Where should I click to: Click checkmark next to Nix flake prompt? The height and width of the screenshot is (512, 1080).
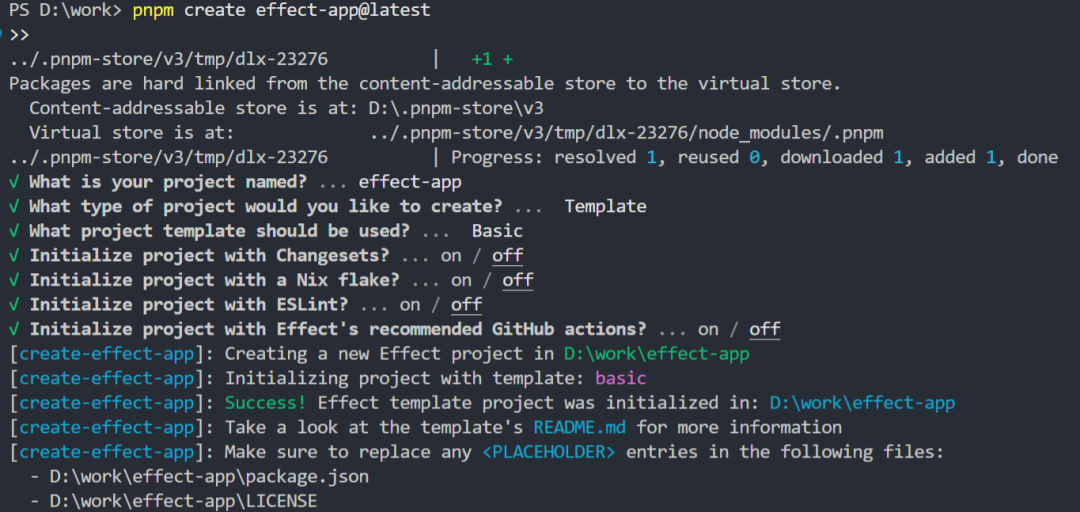point(14,280)
